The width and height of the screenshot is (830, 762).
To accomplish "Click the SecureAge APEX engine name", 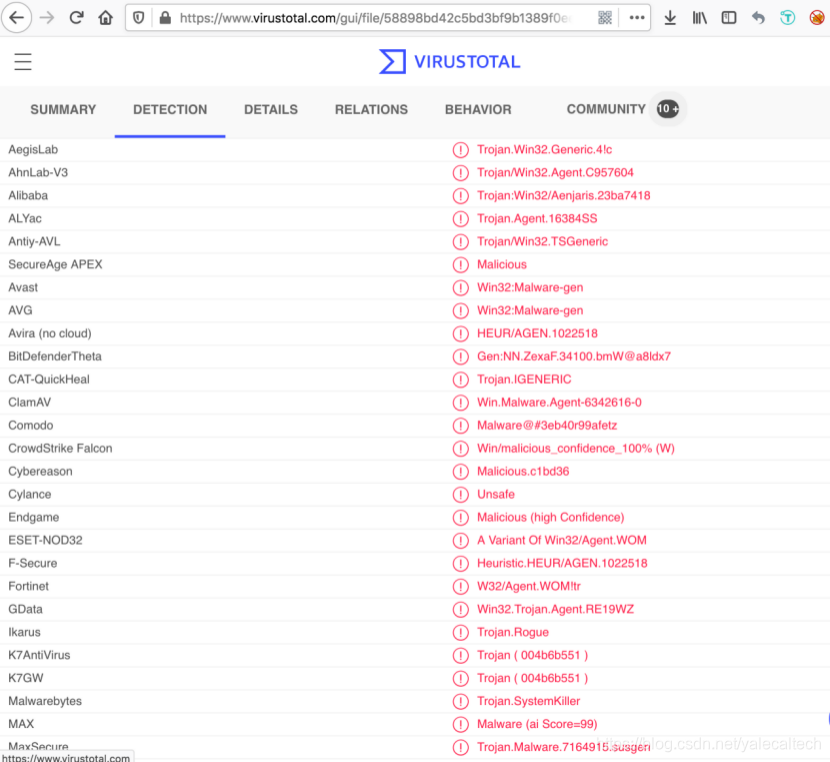I will [x=55, y=265].
